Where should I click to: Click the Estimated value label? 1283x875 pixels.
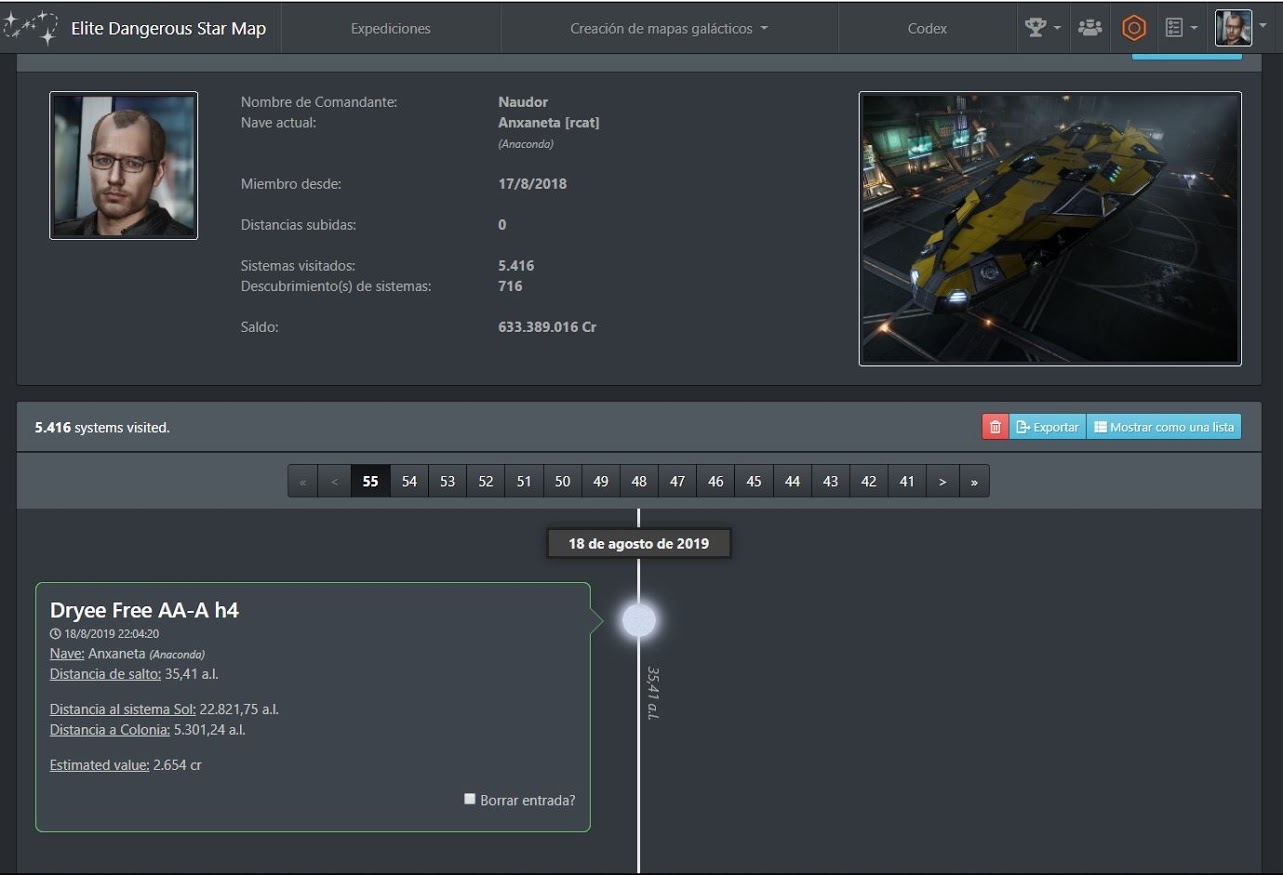click(x=100, y=765)
